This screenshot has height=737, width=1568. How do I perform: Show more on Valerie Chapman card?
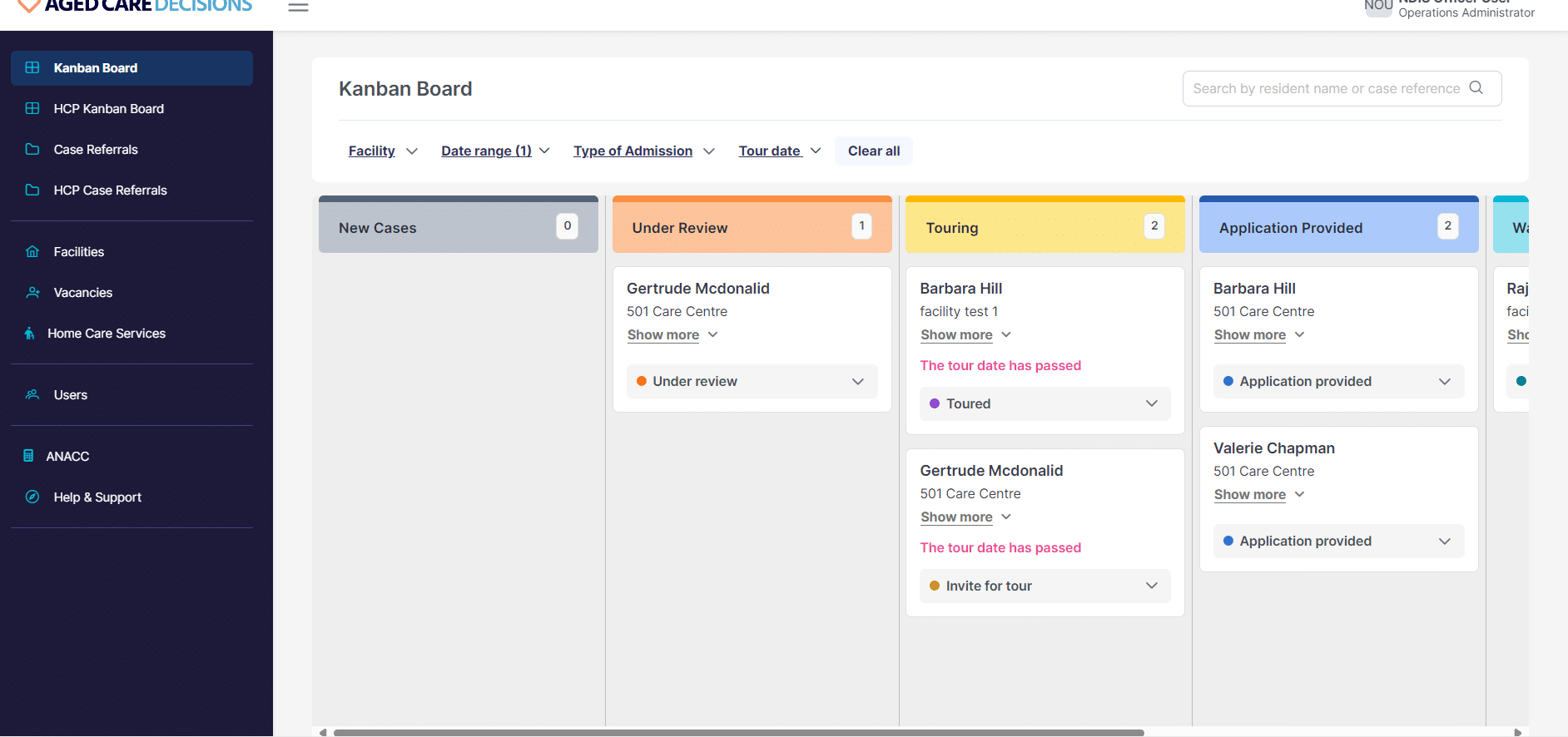click(x=1259, y=494)
